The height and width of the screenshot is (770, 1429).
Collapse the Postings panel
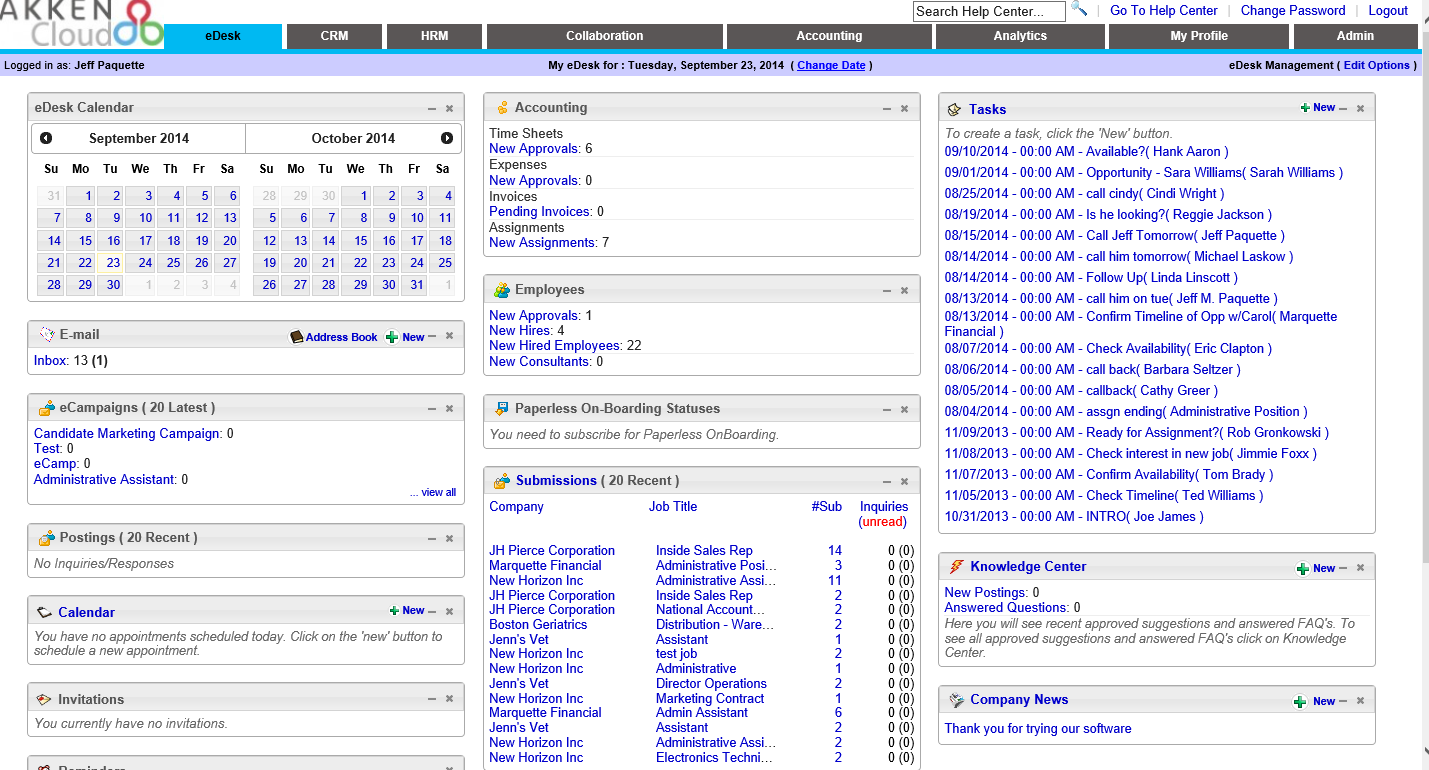tap(432, 539)
